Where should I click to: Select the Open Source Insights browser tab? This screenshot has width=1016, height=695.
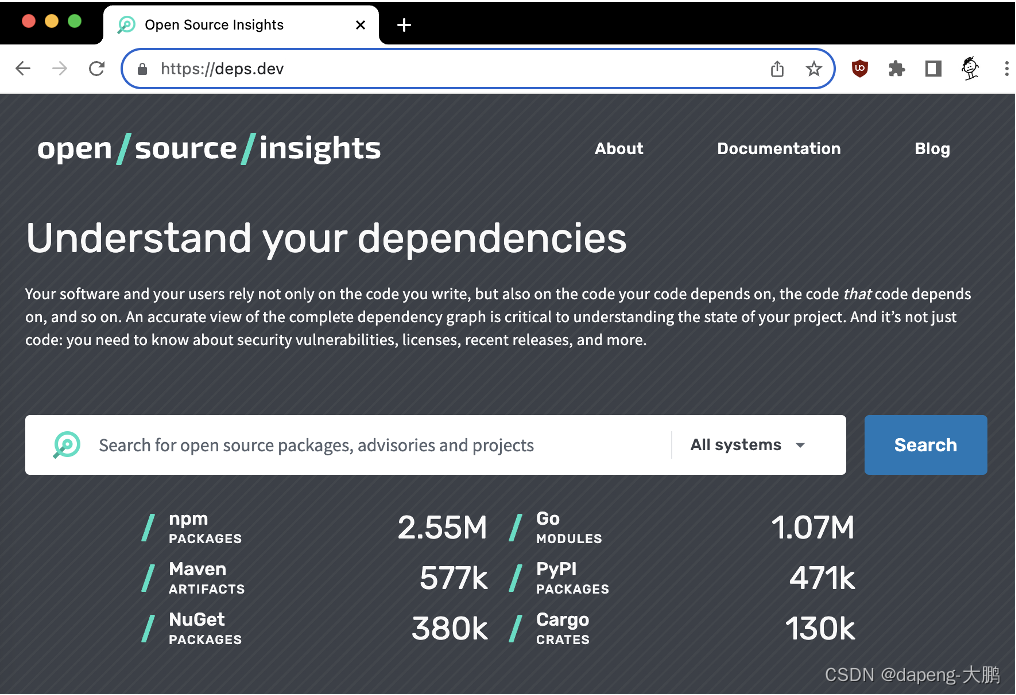241,25
